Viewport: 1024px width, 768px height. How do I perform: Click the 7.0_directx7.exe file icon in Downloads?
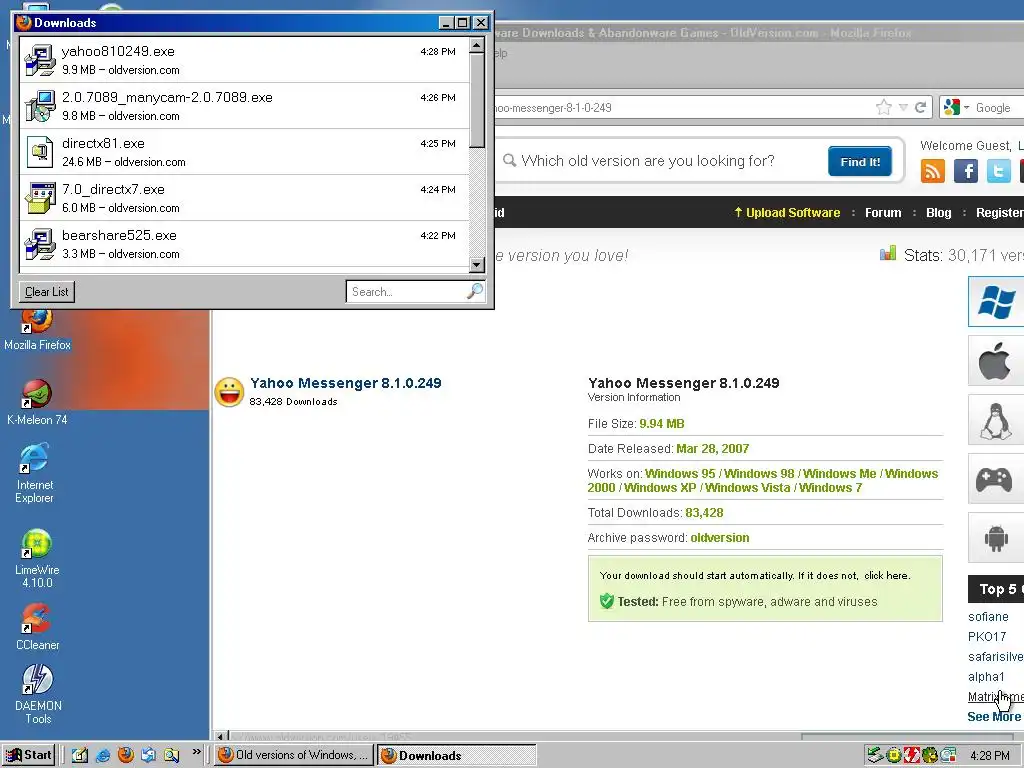pos(40,198)
